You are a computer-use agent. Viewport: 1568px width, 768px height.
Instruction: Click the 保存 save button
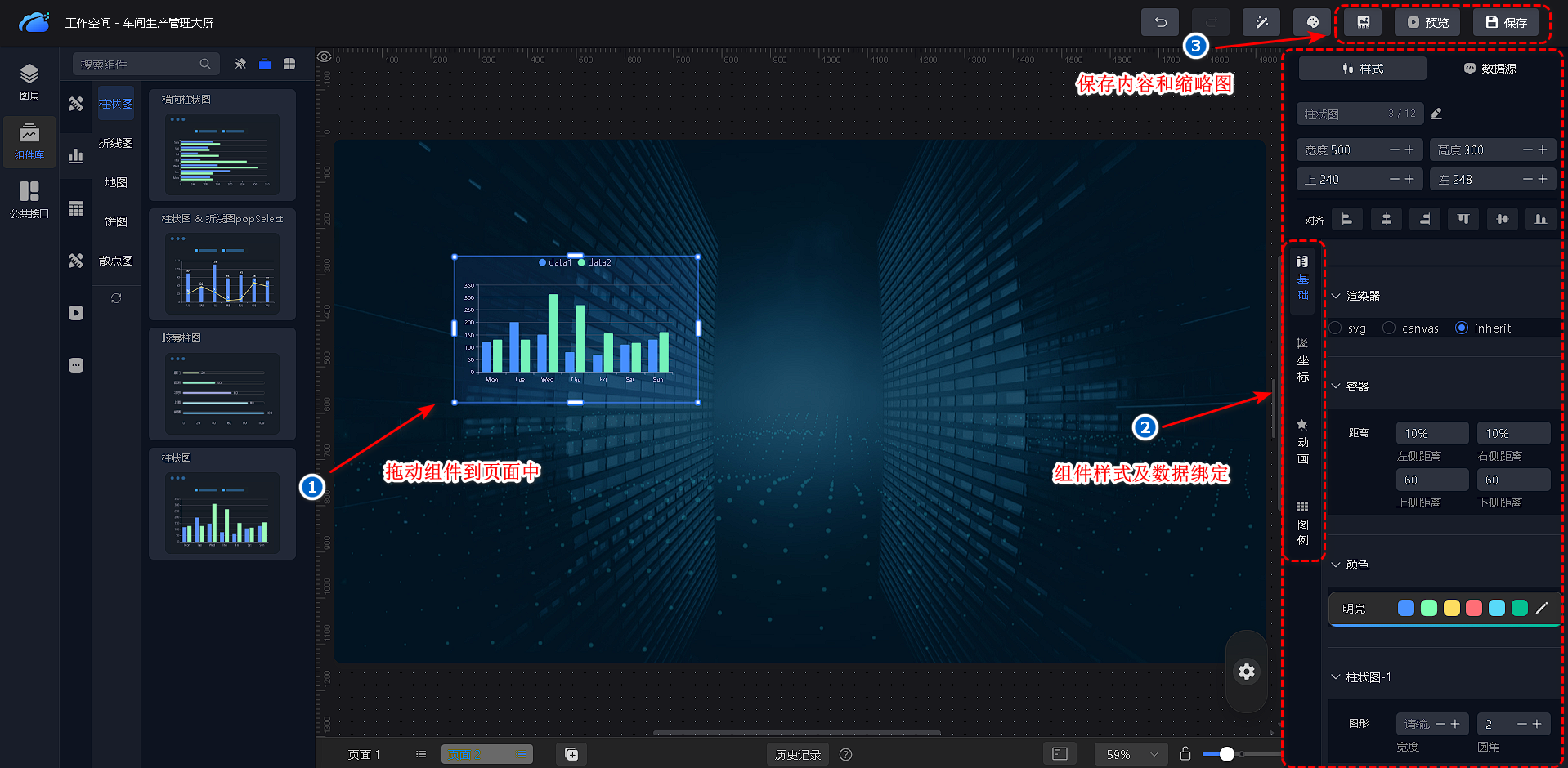(1505, 22)
